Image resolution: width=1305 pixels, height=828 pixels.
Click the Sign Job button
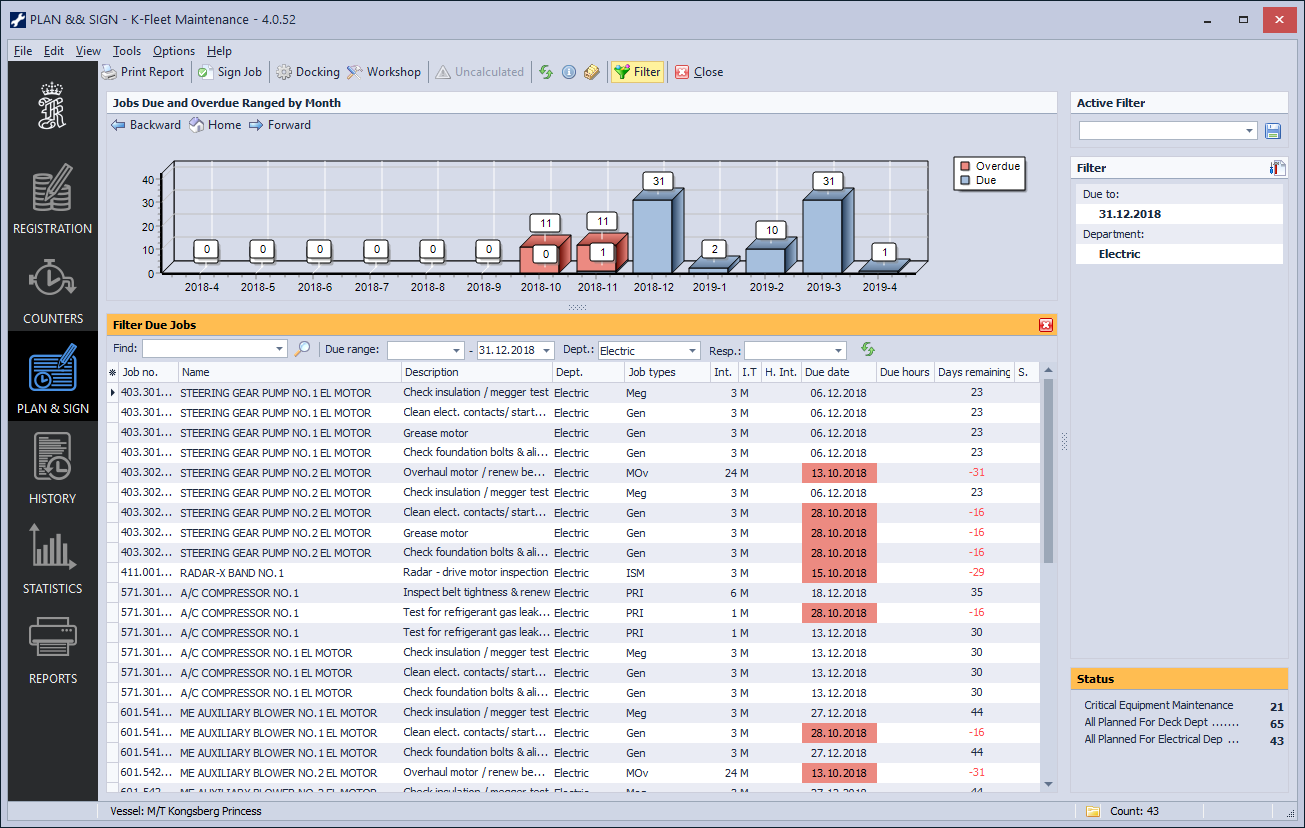pos(230,72)
